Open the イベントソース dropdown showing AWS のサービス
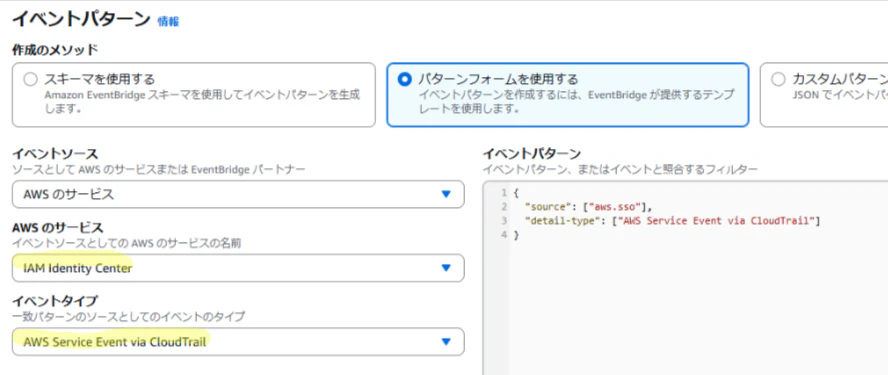This screenshot has height=375, width=888. pos(238,194)
